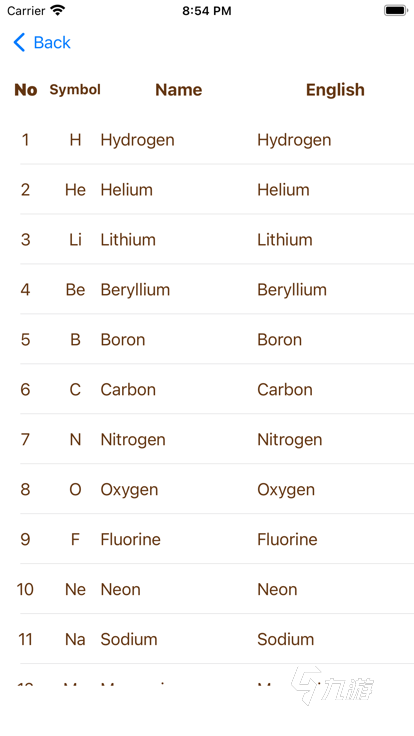Click the Symbol column header

pyautogui.click(x=75, y=89)
